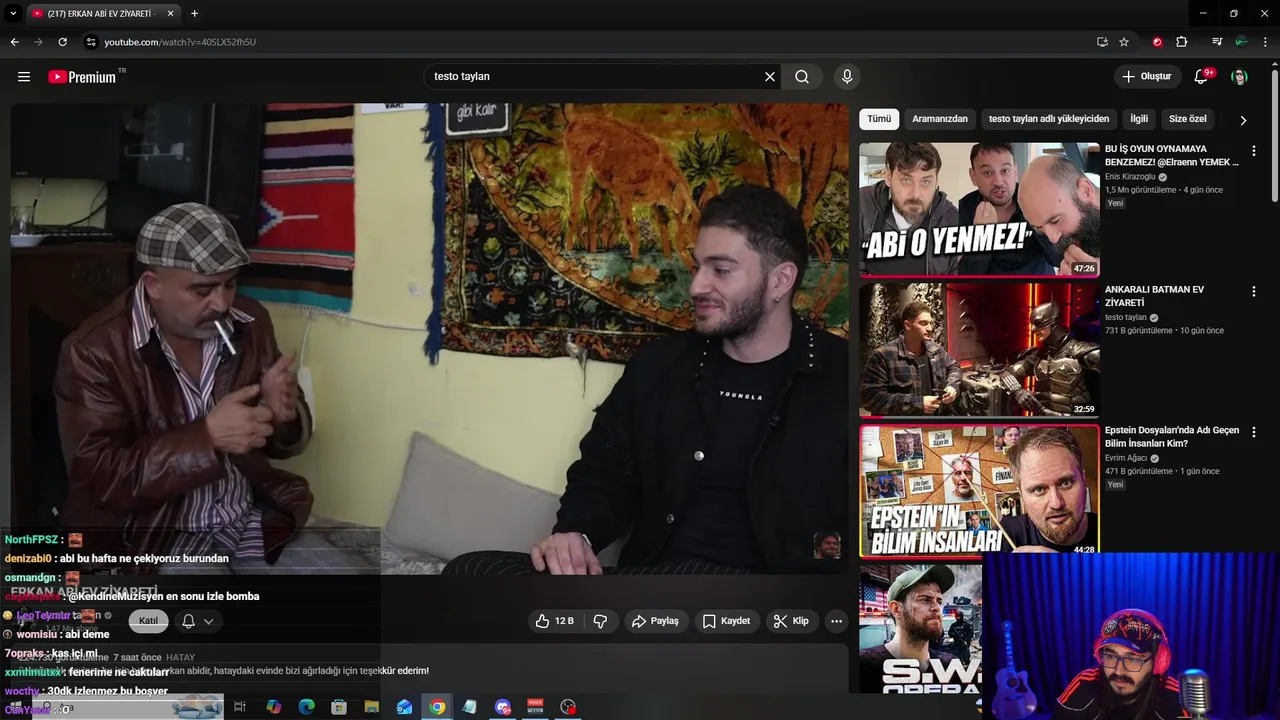Image resolution: width=1280 pixels, height=720 pixels.
Task: Start voice search with the microphone
Action: point(847,77)
